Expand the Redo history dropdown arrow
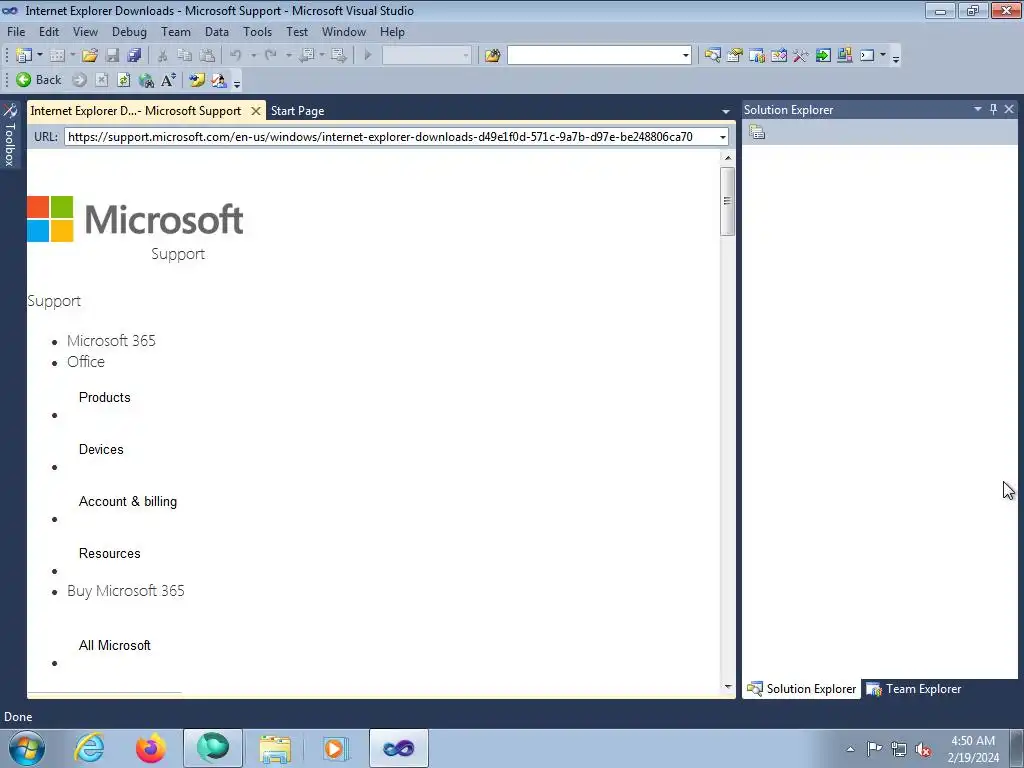The image size is (1024, 768). point(289,56)
